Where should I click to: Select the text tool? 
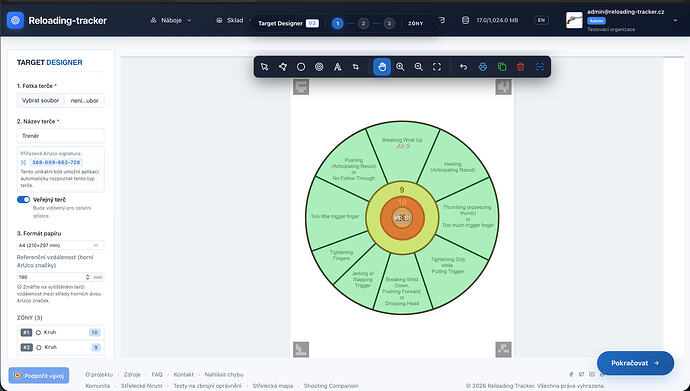click(x=338, y=67)
